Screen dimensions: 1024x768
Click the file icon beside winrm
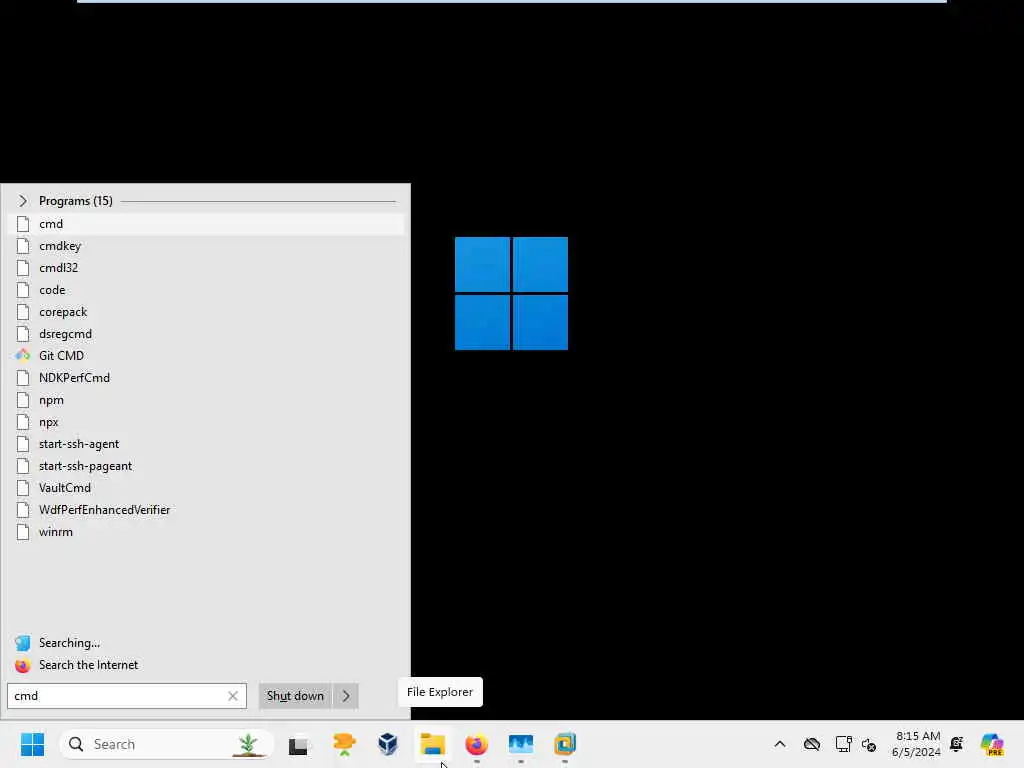point(23,532)
